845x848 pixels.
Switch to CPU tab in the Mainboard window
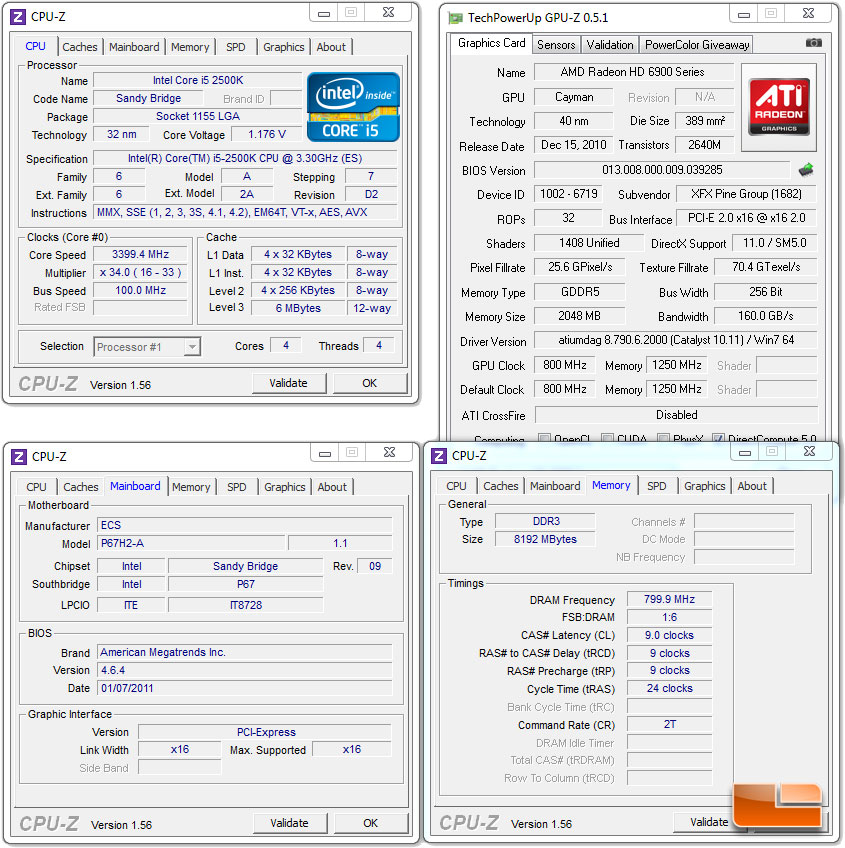(36, 487)
